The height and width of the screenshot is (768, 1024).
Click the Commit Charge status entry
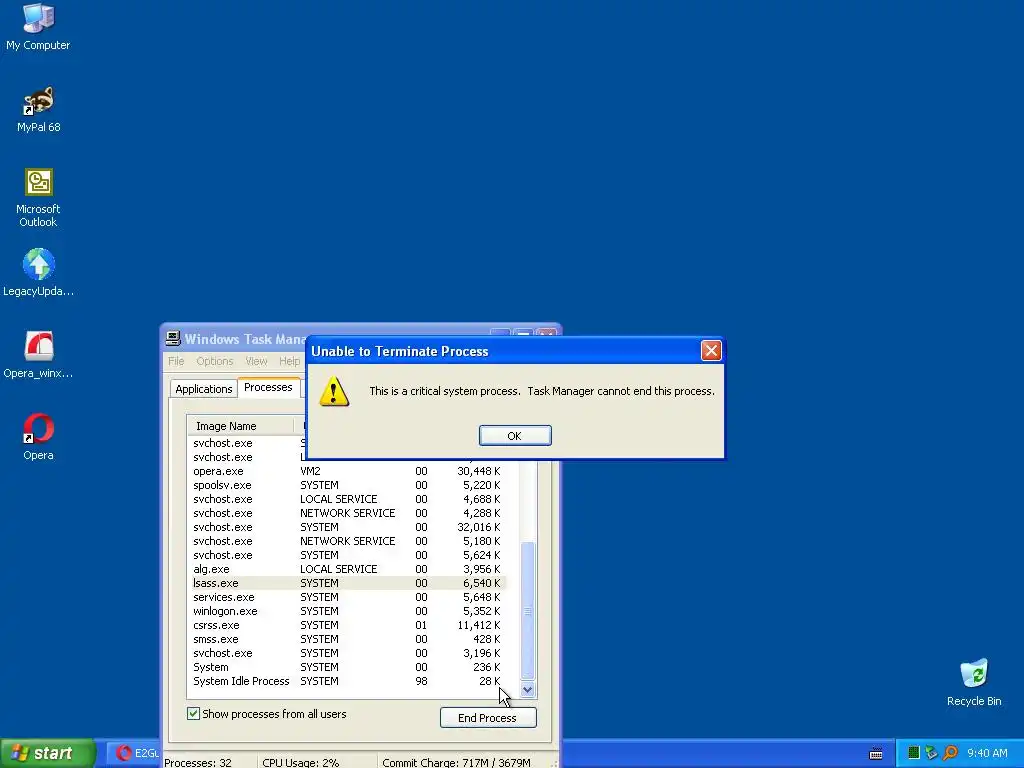[x=456, y=762]
